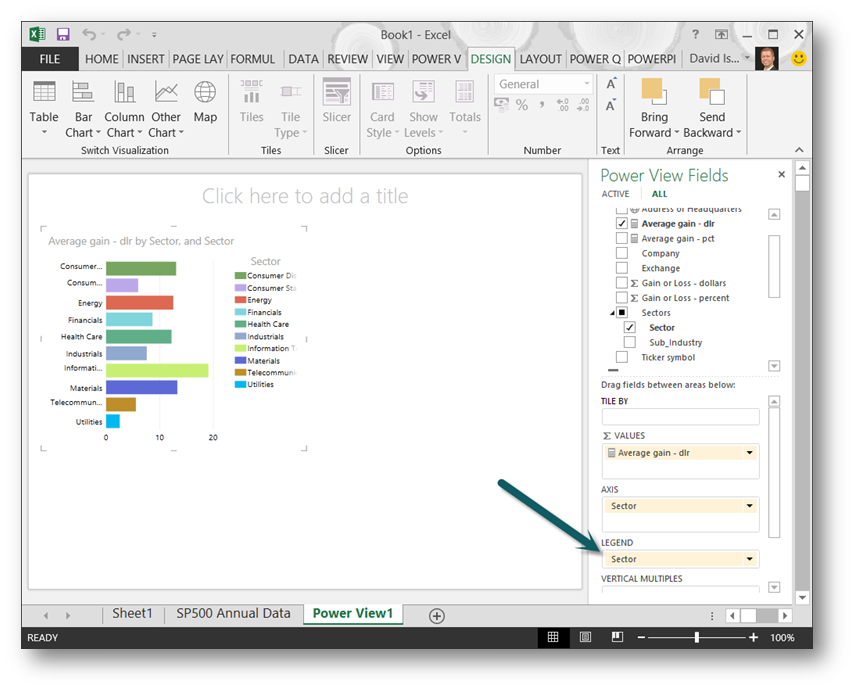The image size is (855, 691).
Task: Add a new sheet with plus icon
Action: click(x=437, y=616)
